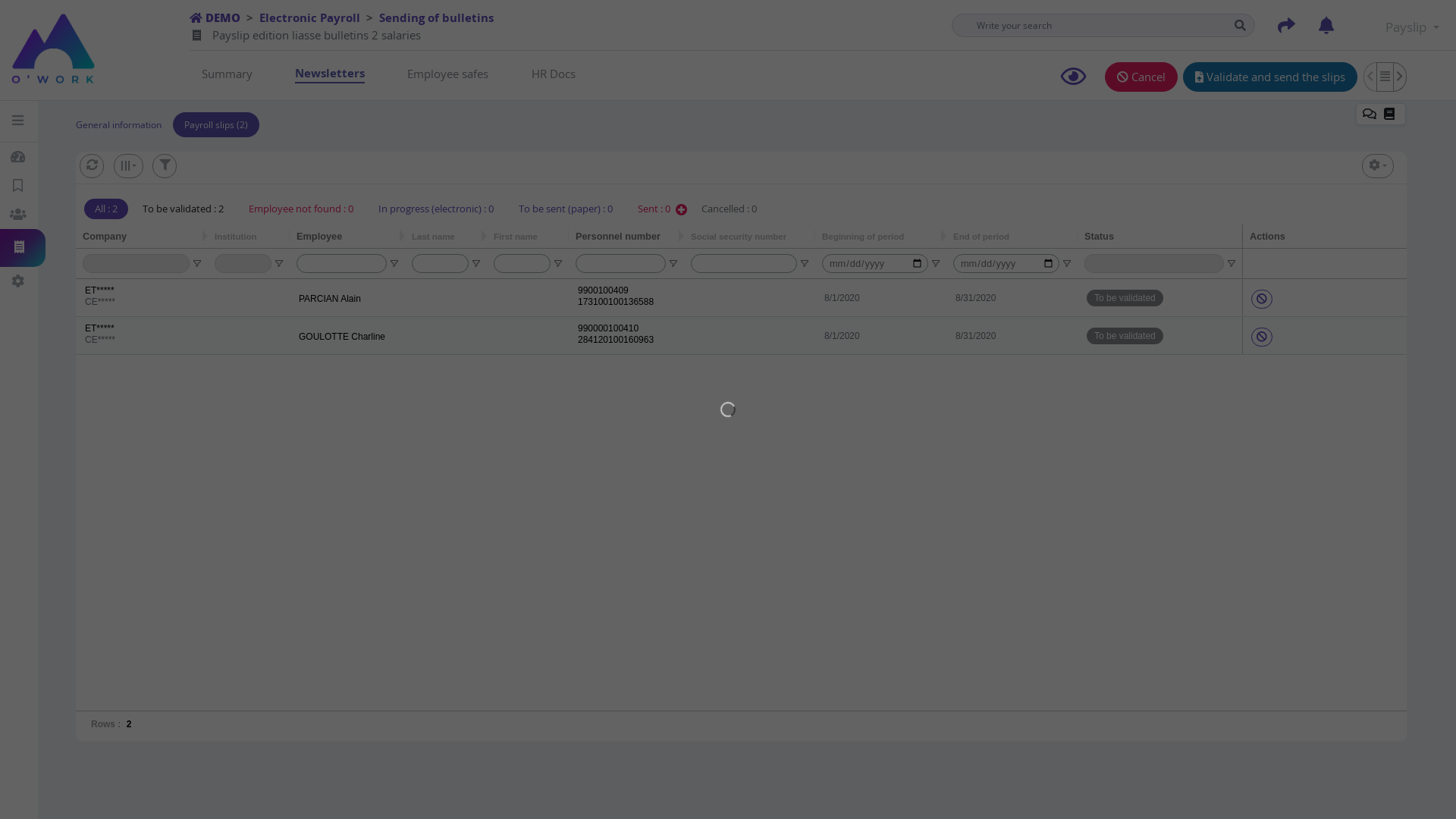1456x819 pixels.
Task: Toggle the eye preview icon
Action: (1073, 77)
